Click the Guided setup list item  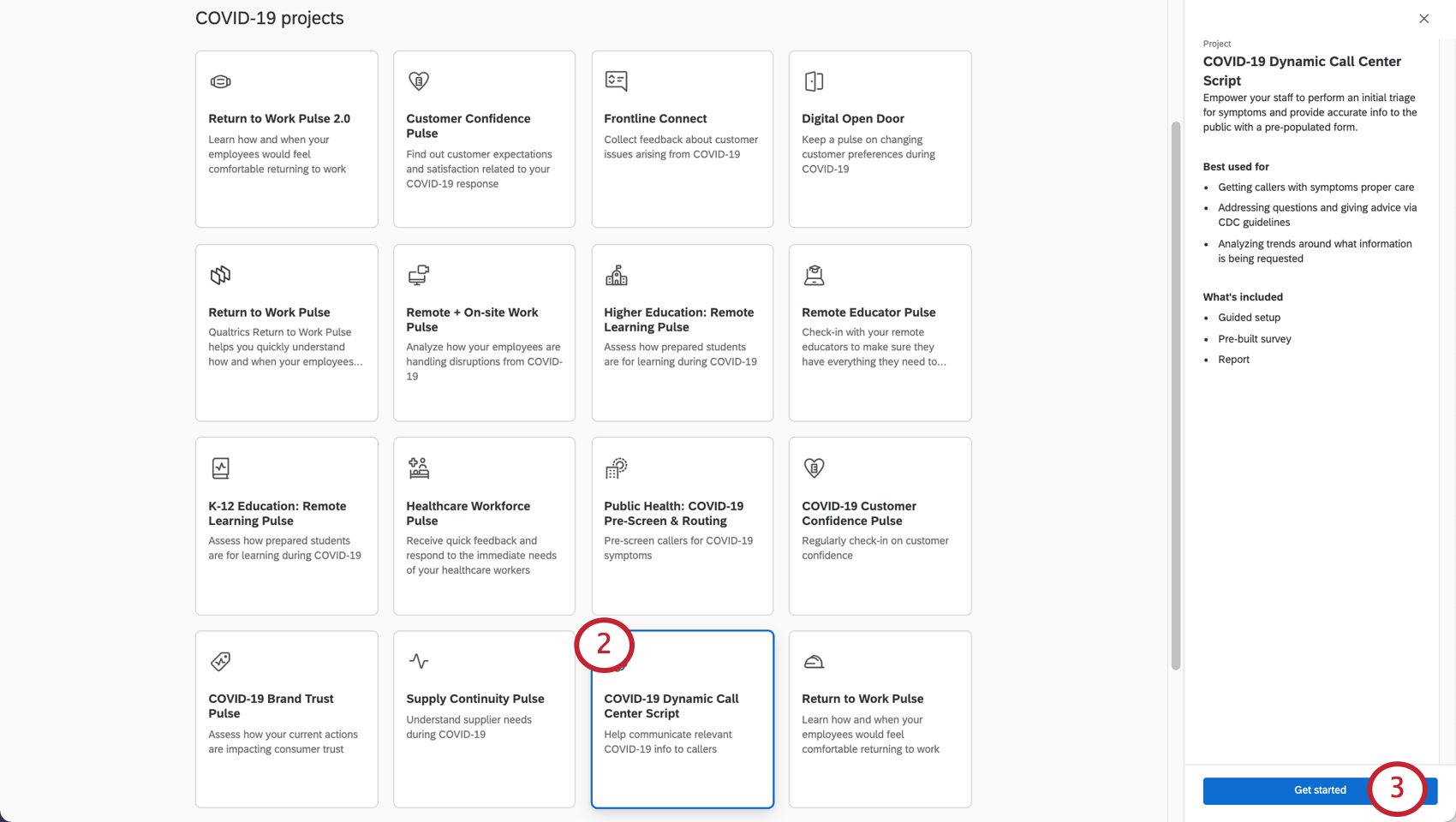coord(1249,318)
